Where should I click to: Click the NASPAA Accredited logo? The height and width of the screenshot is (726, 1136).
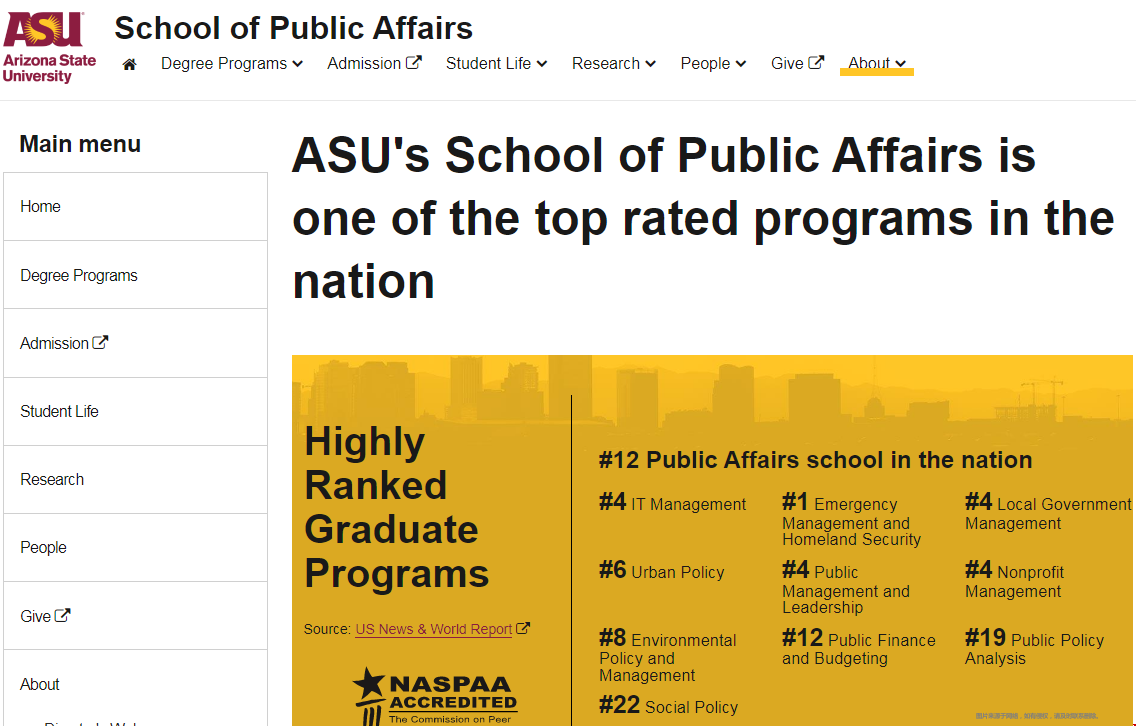pyautogui.click(x=435, y=696)
